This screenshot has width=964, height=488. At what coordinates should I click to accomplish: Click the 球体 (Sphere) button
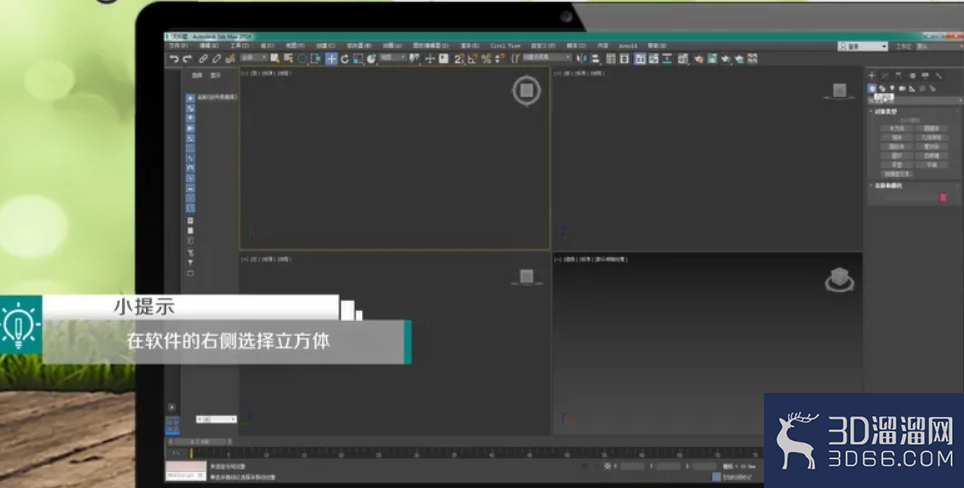coord(897,138)
